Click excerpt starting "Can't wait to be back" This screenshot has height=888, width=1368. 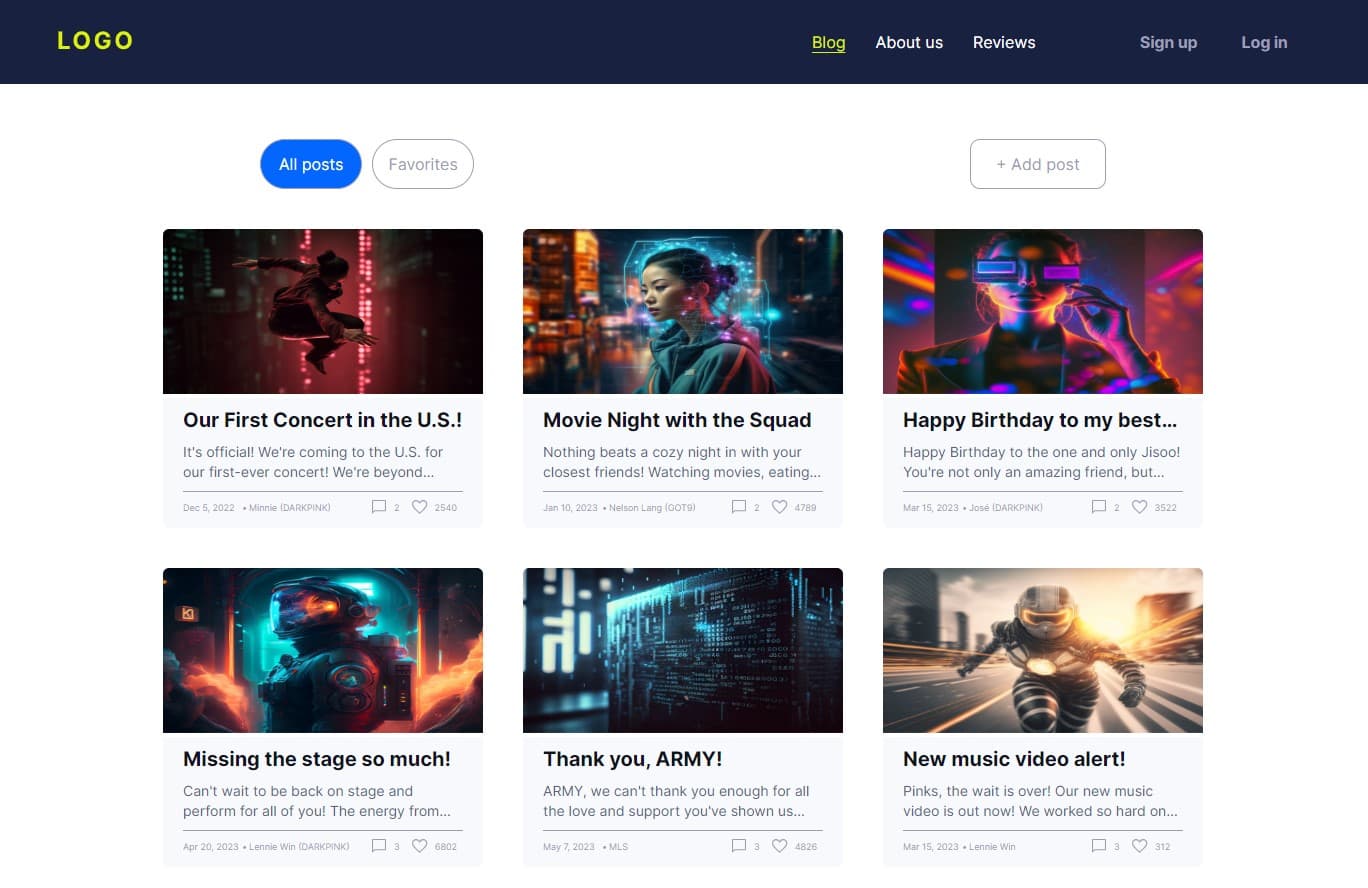317,801
